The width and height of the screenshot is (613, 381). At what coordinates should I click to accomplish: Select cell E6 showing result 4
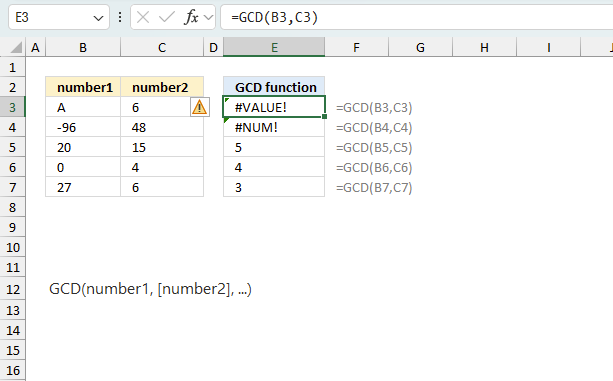(x=274, y=167)
